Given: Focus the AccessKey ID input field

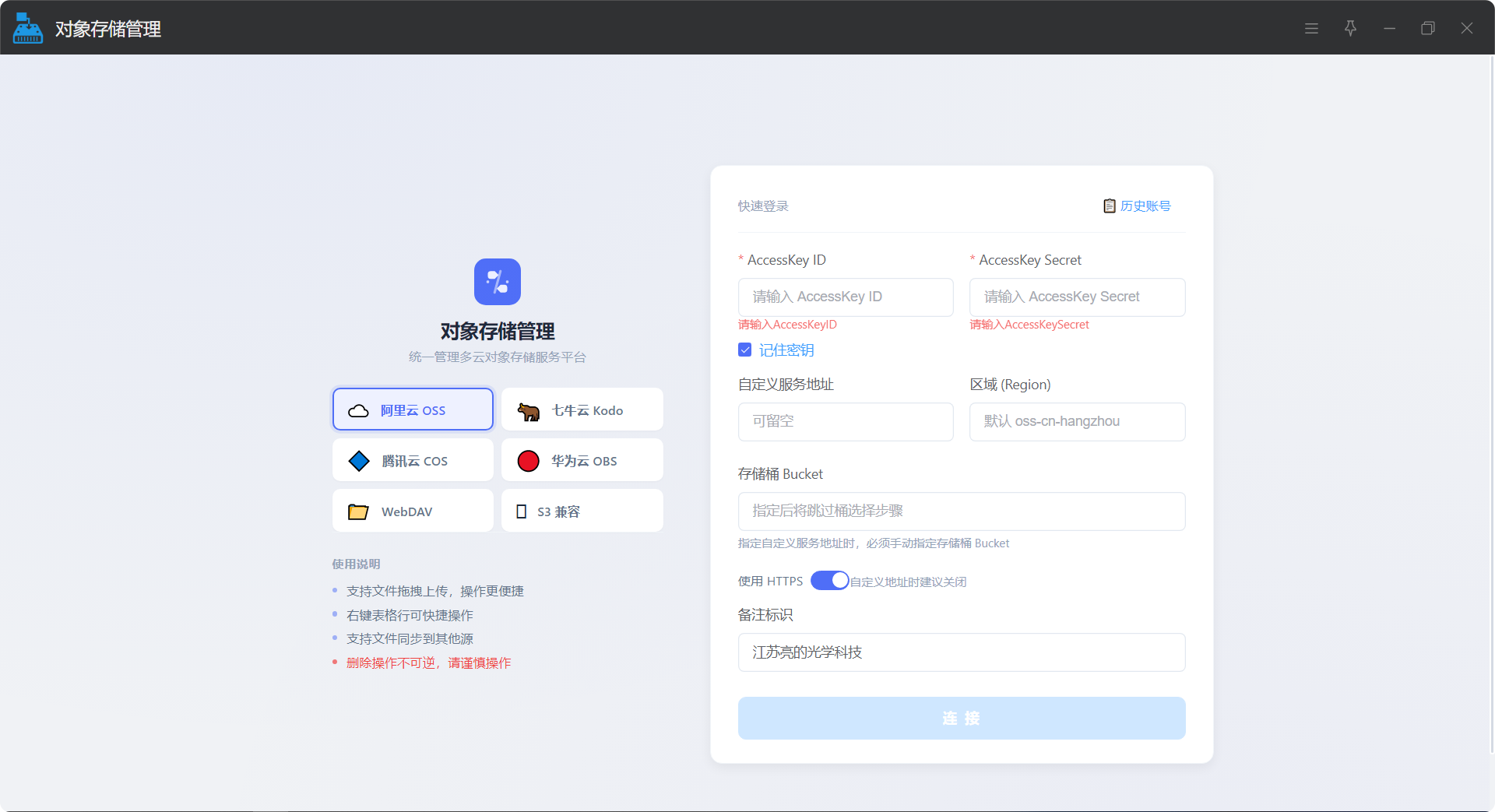Looking at the screenshot, I should (x=846, y=297).
